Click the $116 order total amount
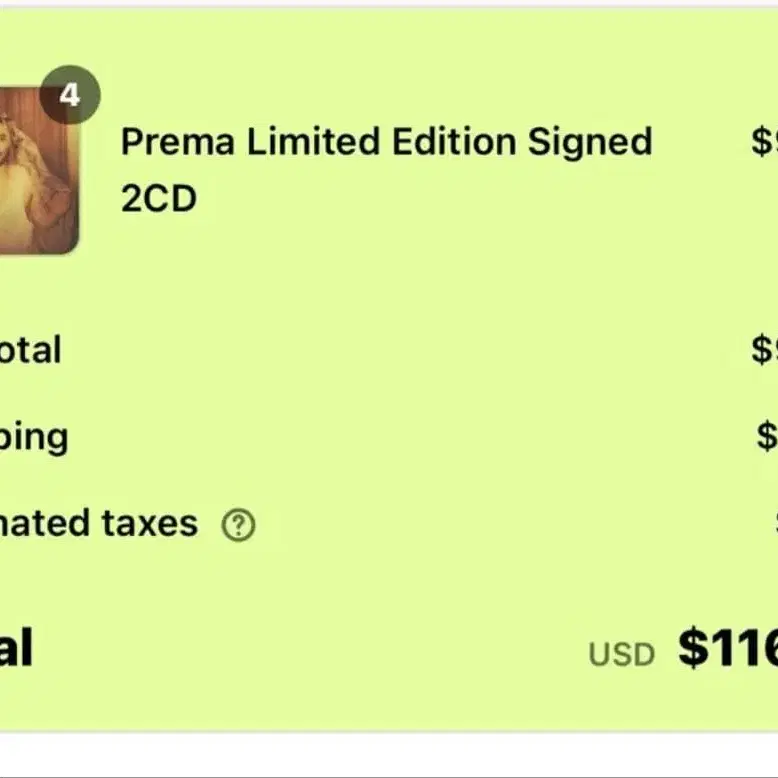Viewport: 778px width, 778px height. [x=727, y=648]
